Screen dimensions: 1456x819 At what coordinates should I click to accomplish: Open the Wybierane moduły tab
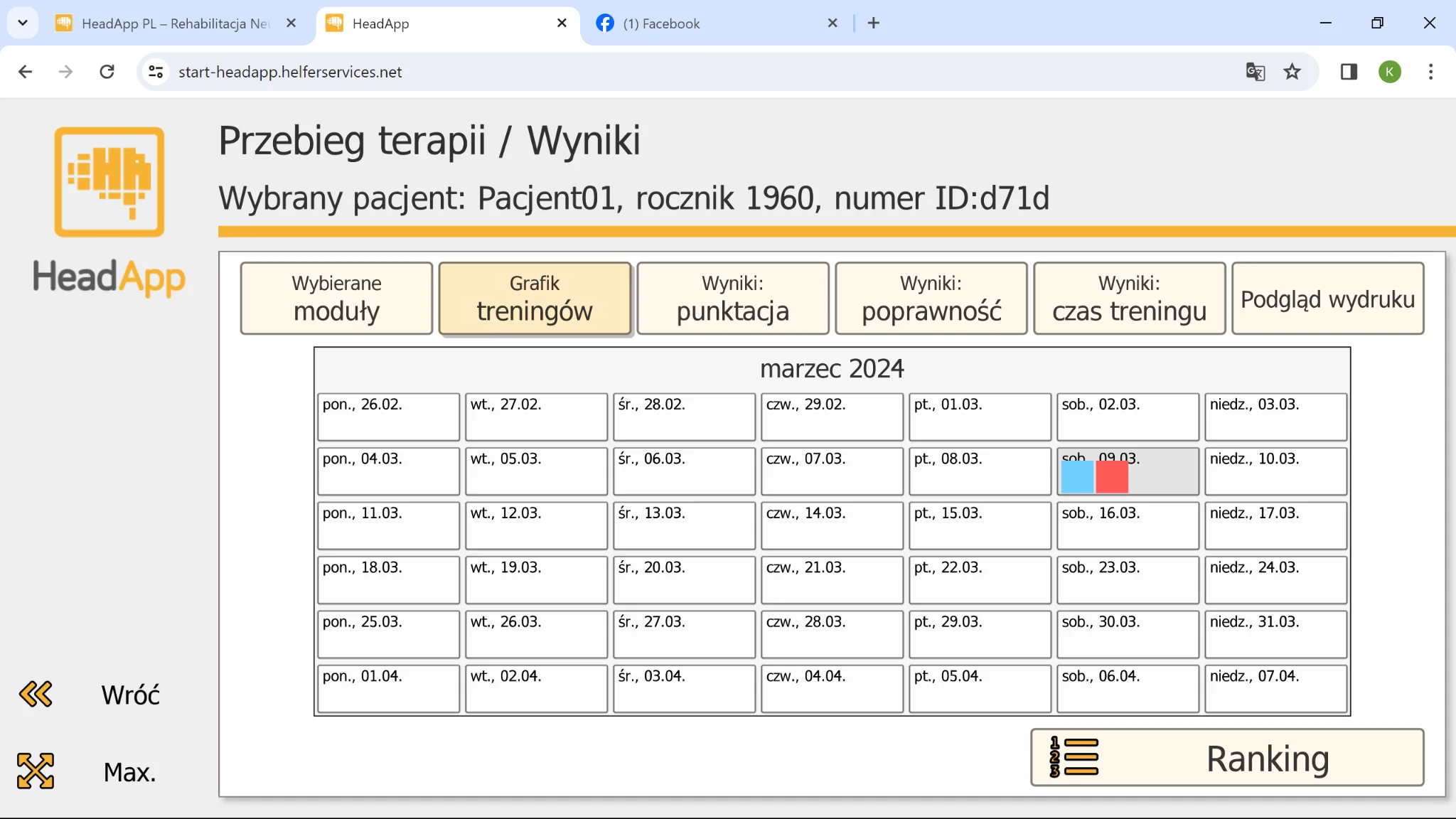tap(336, 299)
